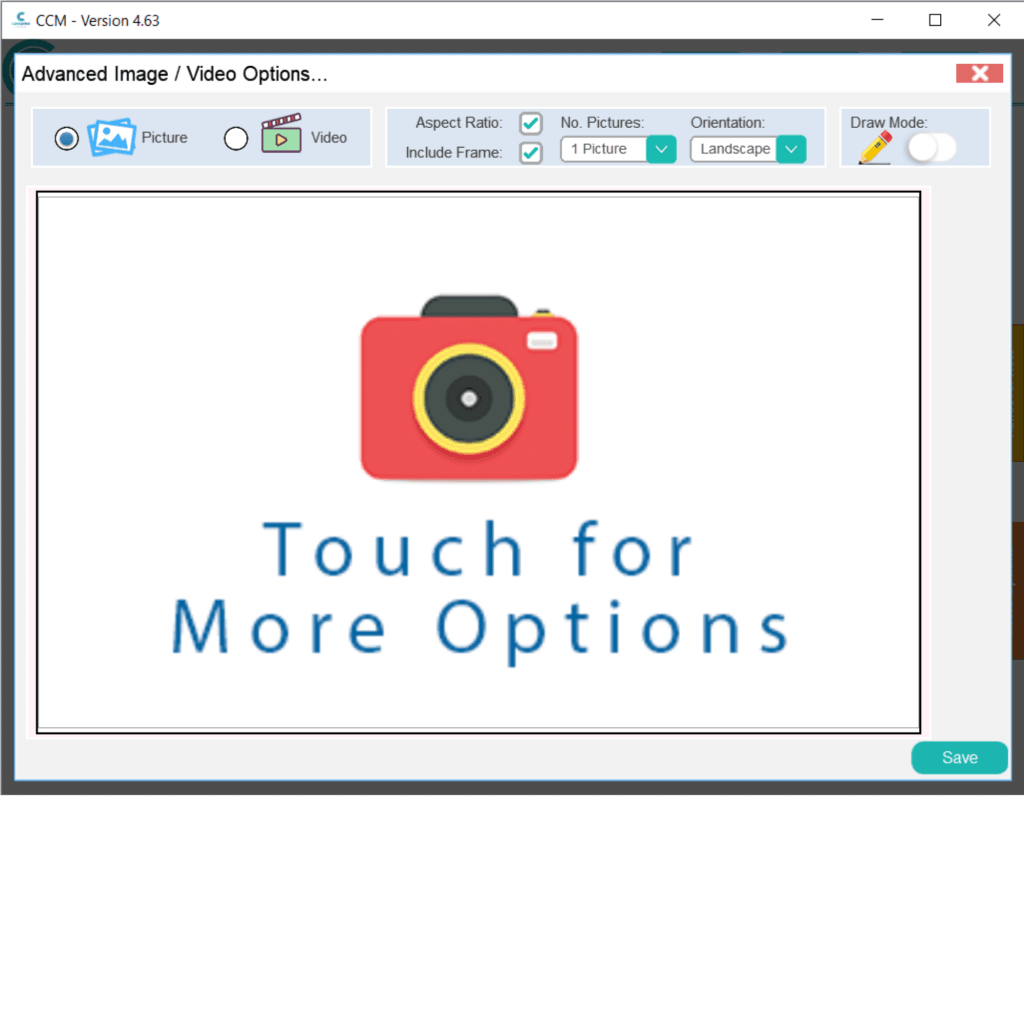1024x1024 pixels.
Task: Close the CCM - Version 4.63 window
Action: click(x=993, y=20)
